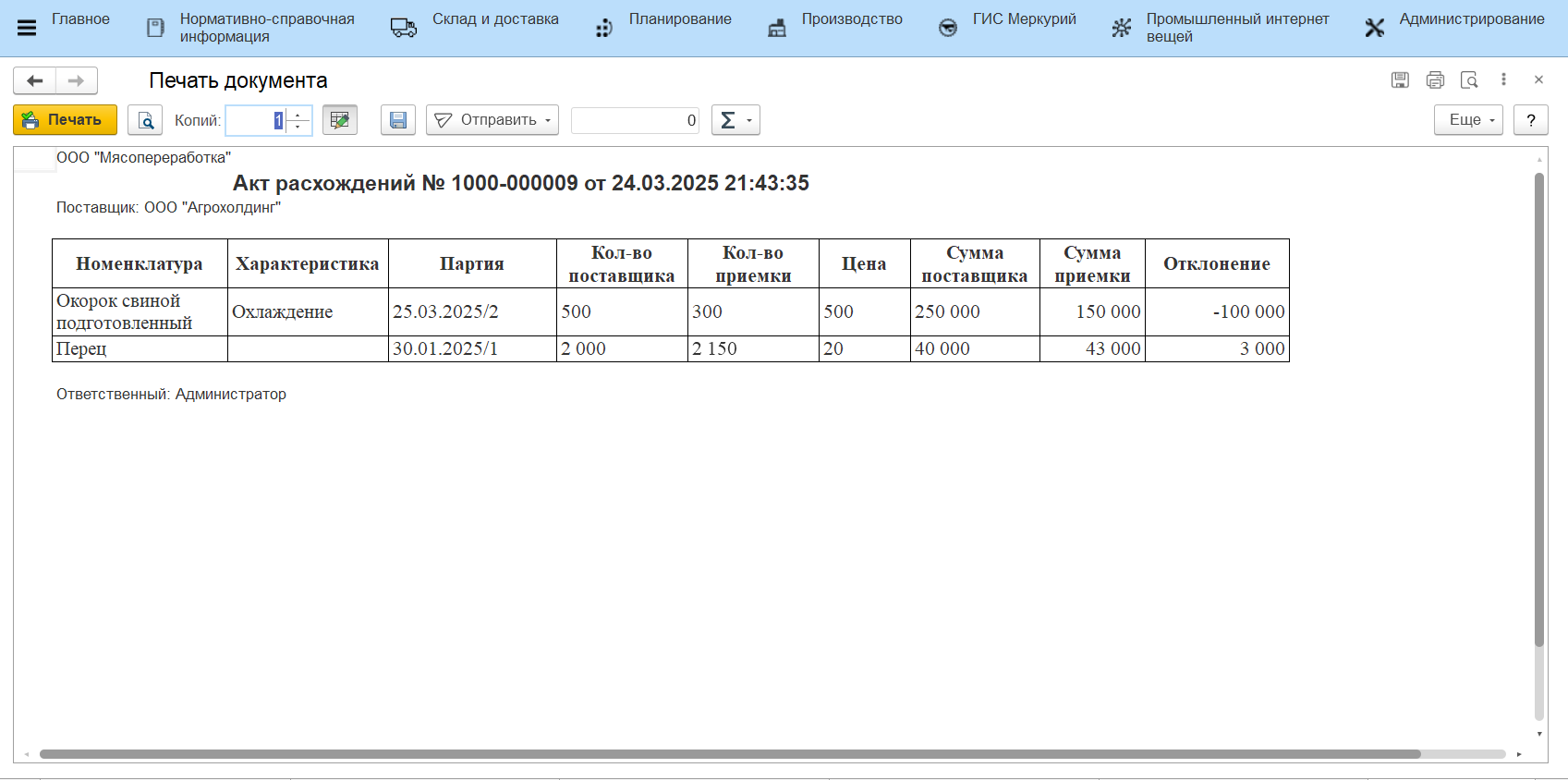The width and height of the screenshot is (1568, 780).
Task: Toggle the table edit mode icon
Action: [x=339, y=120]
